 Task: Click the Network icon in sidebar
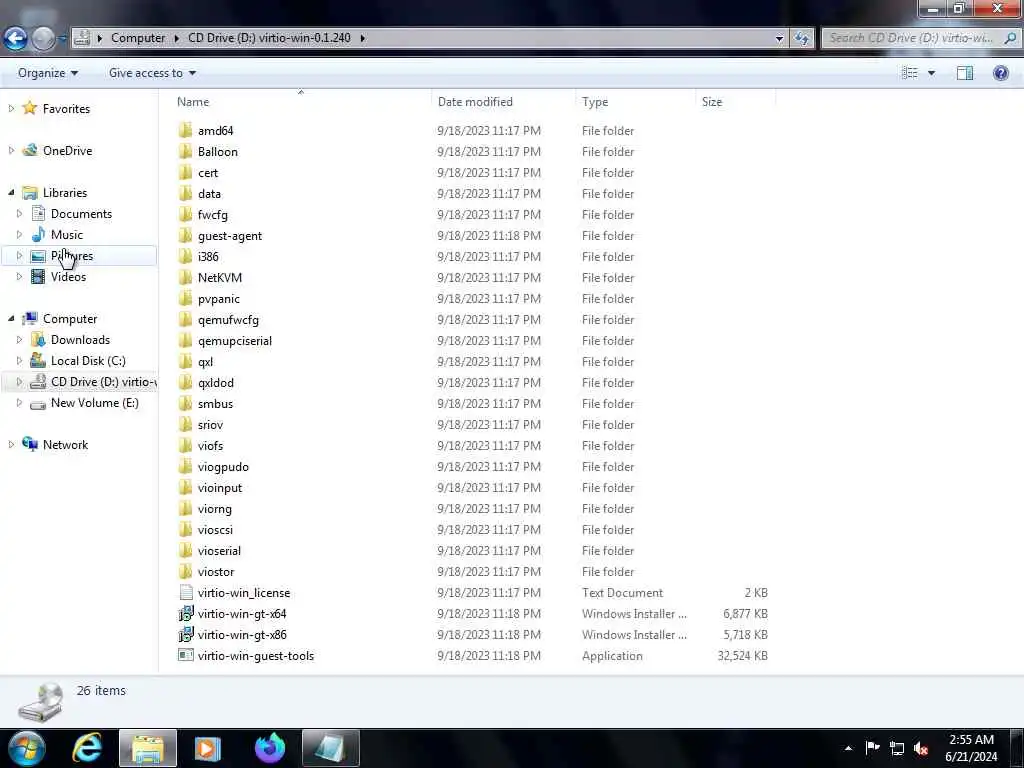(x=29, y=444)
